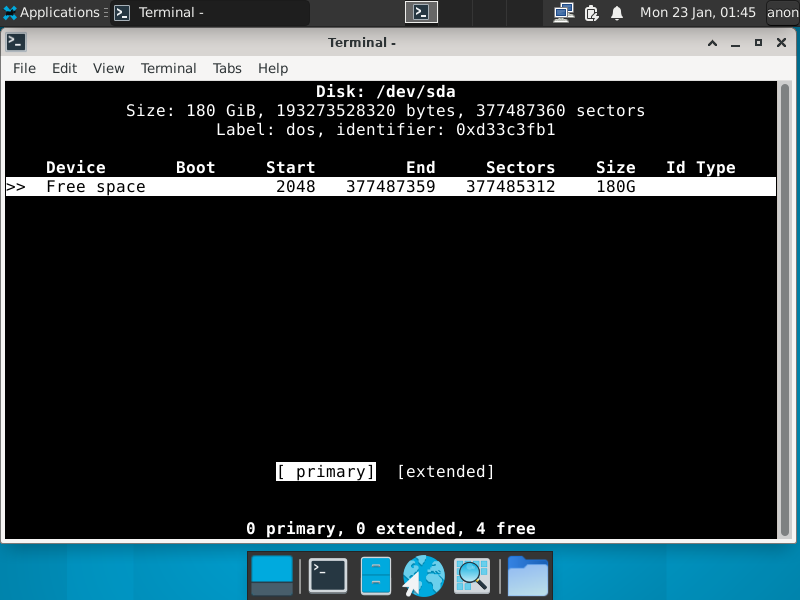
Task: Click the Sectors column header
Action: click(520, 167)
